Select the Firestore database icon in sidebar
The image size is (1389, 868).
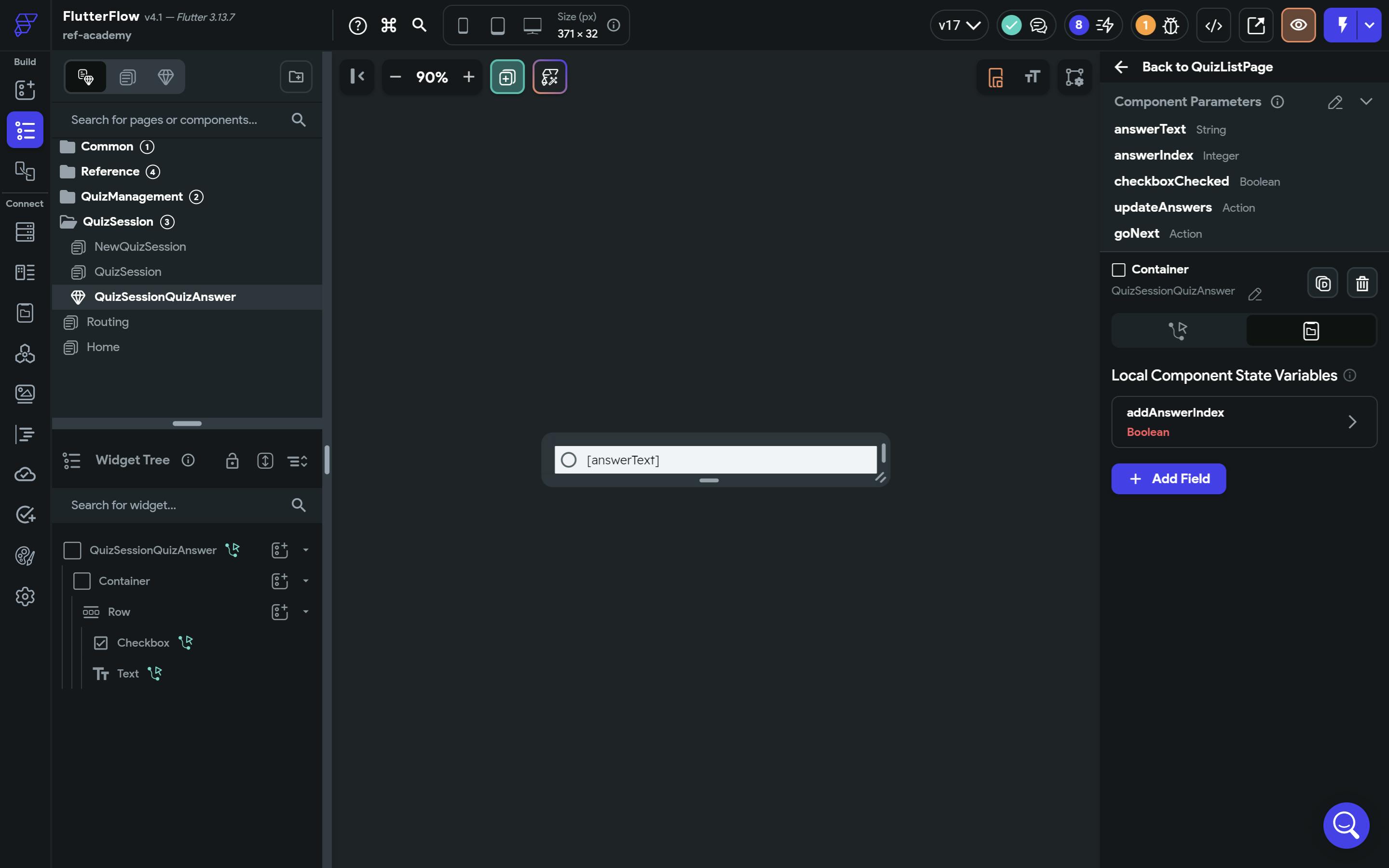click(25, 232)
